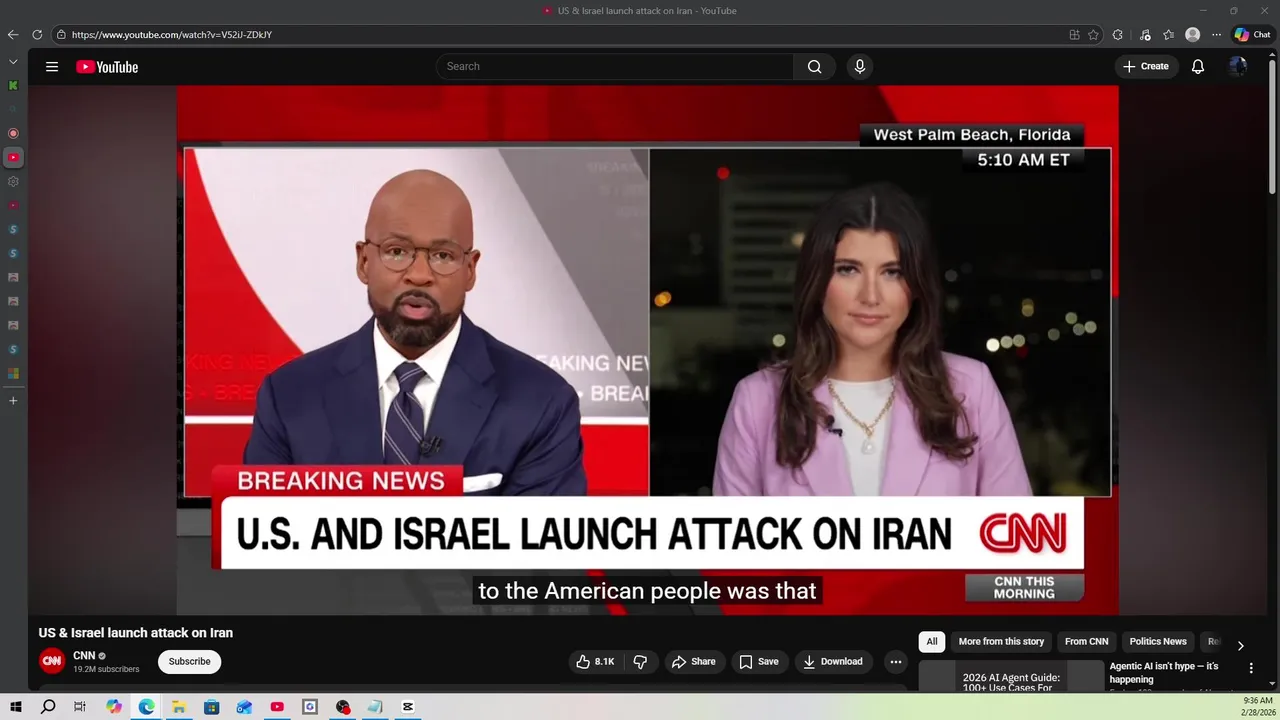Select the More from this story chip

(1001, 642)
